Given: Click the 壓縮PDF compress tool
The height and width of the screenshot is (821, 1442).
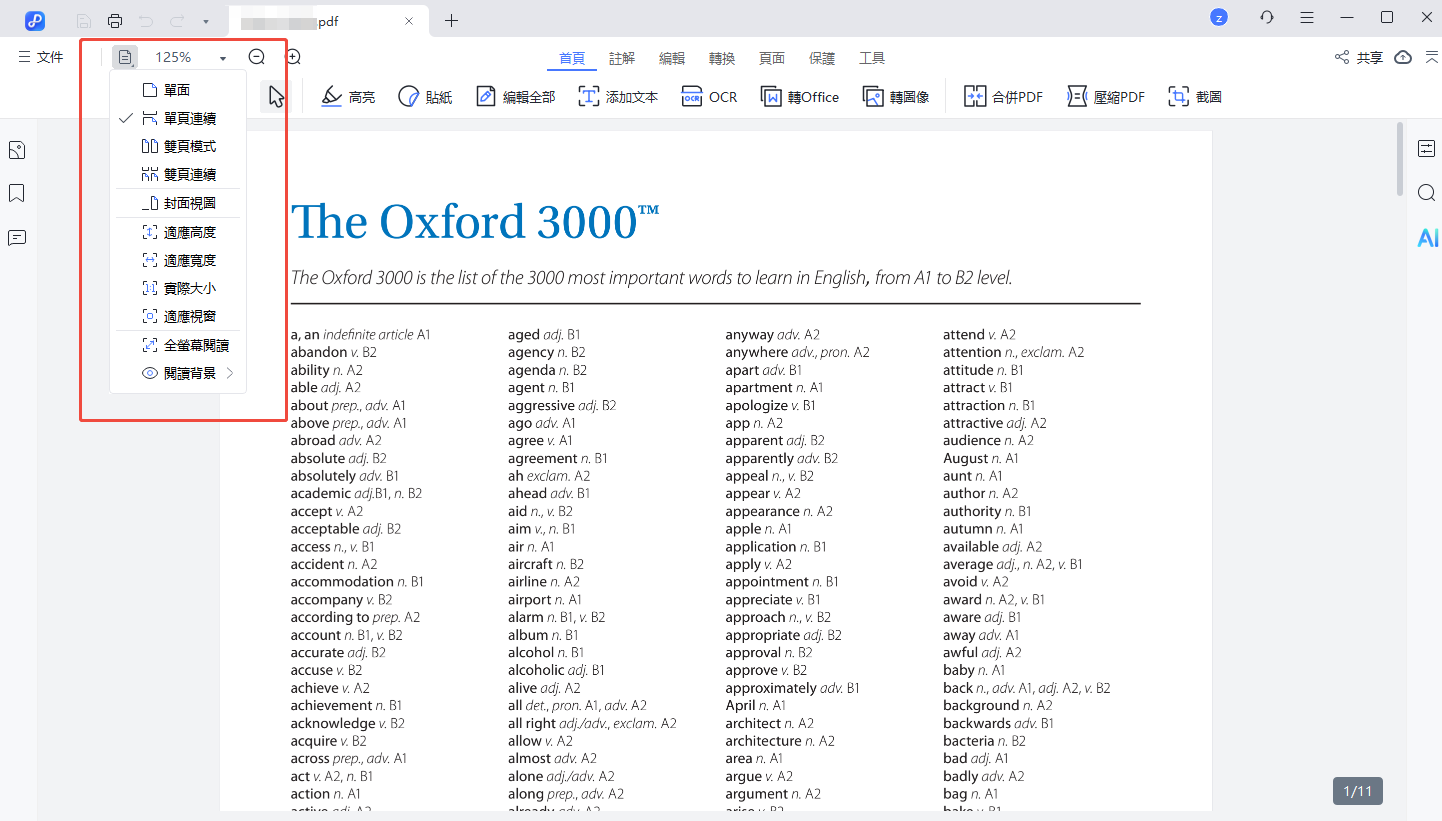Looking at the screenshot, I should [x=1106, y=97].
